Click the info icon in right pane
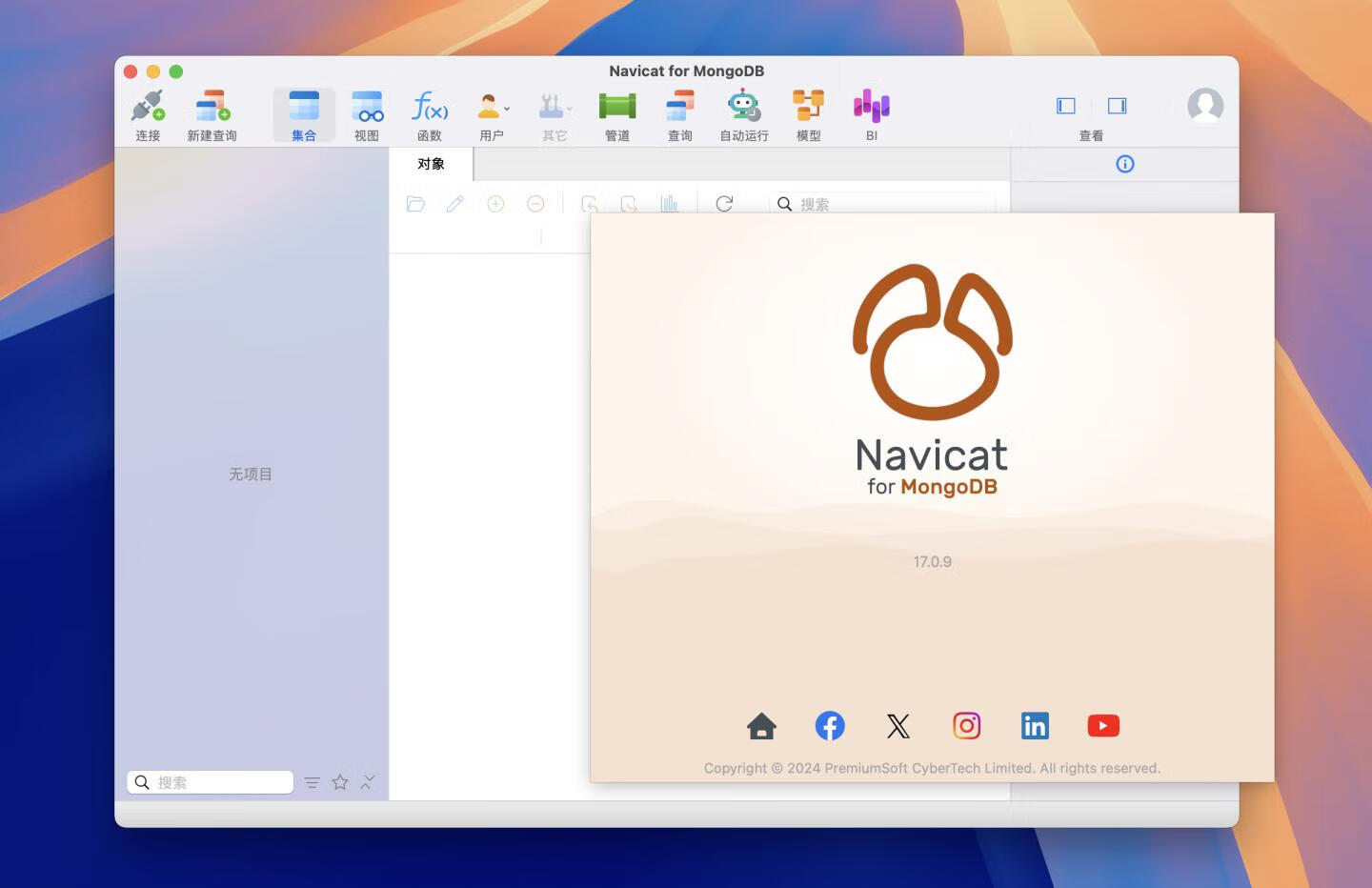 point(1125,164)
